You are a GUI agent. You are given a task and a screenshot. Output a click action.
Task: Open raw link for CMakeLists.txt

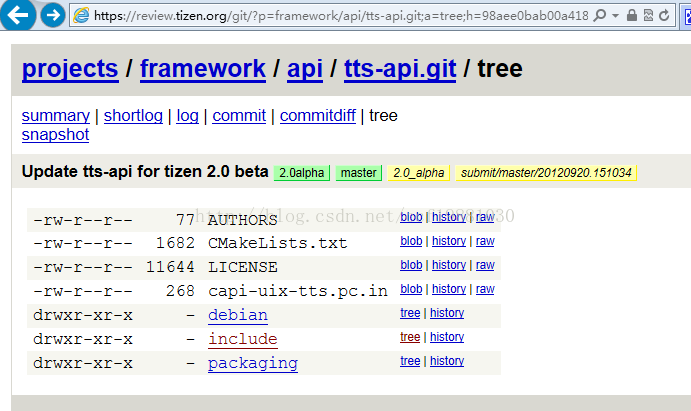tap(485, 241)
